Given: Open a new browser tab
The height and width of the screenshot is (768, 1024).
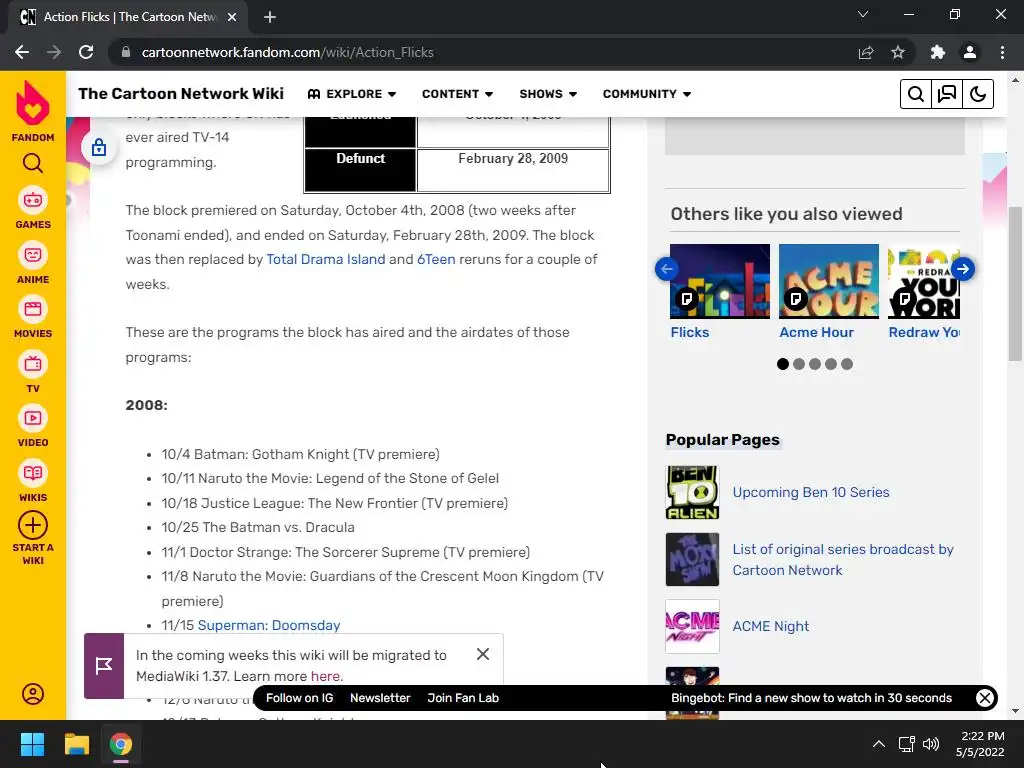Looking at the screenshot, I should [x=270, y=17].
